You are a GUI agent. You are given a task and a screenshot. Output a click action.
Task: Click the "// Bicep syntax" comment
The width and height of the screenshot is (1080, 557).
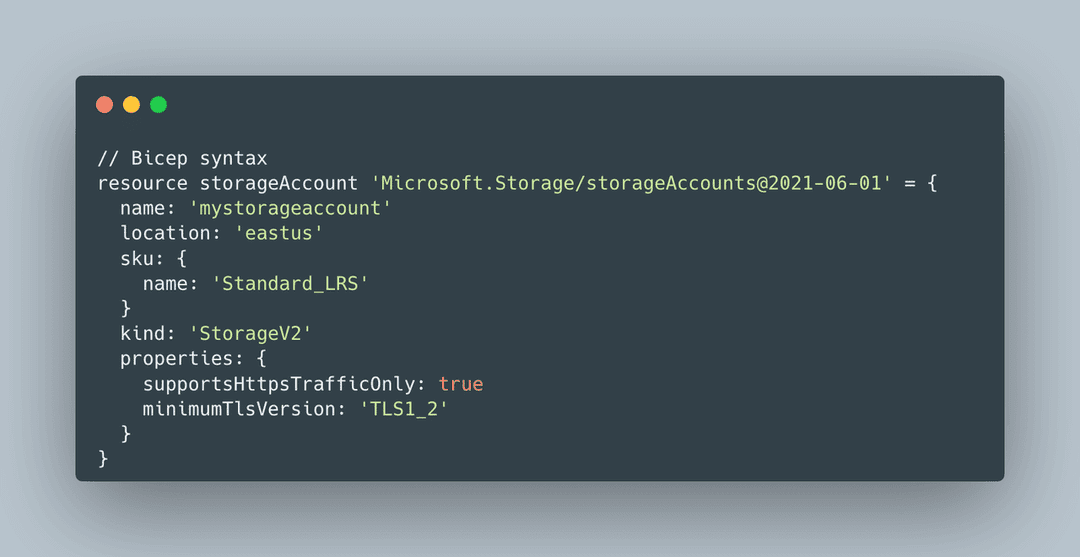pyautogui.click(x=182, y=159)
